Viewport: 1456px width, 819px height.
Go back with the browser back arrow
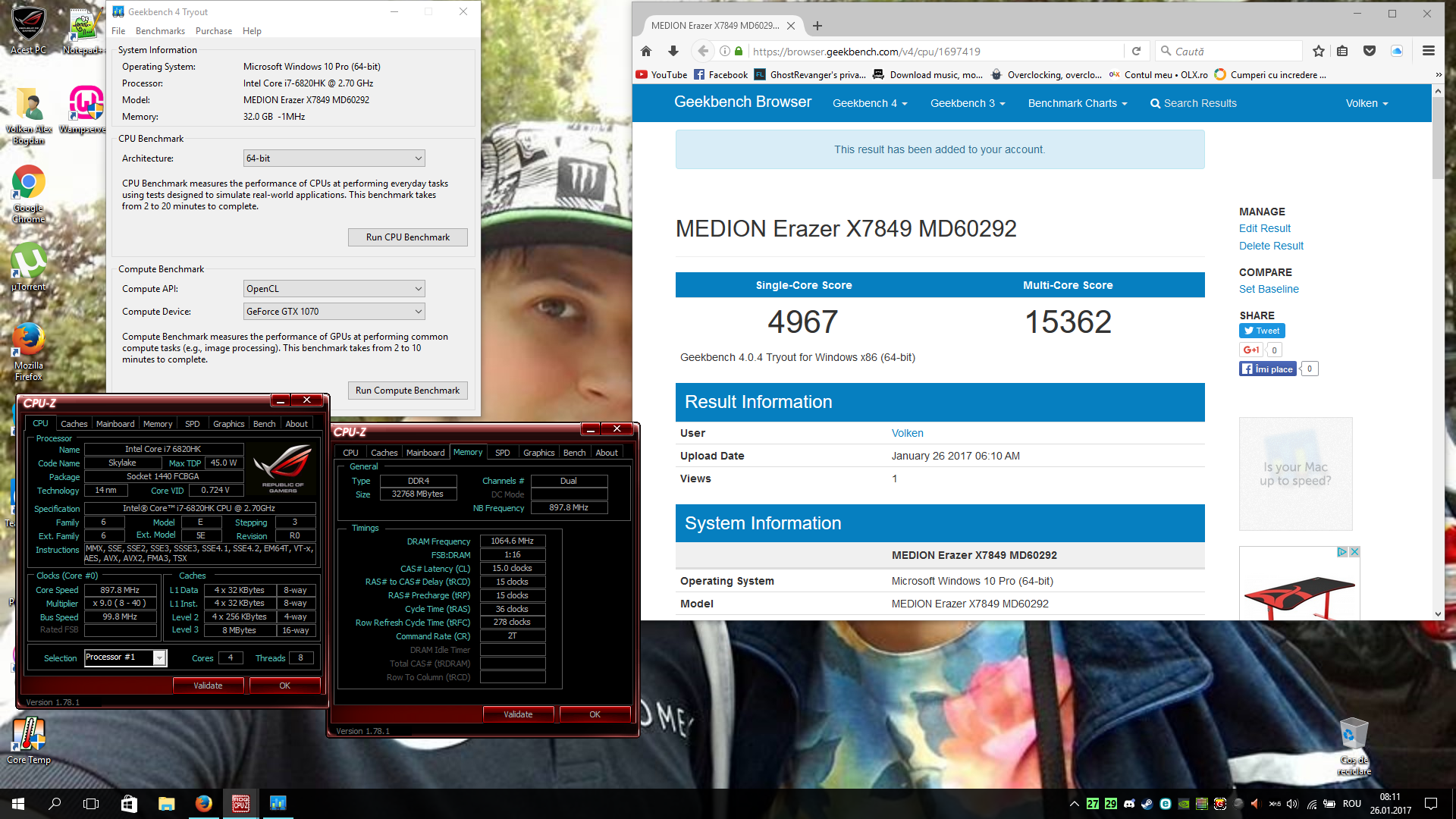pos(703,52)
